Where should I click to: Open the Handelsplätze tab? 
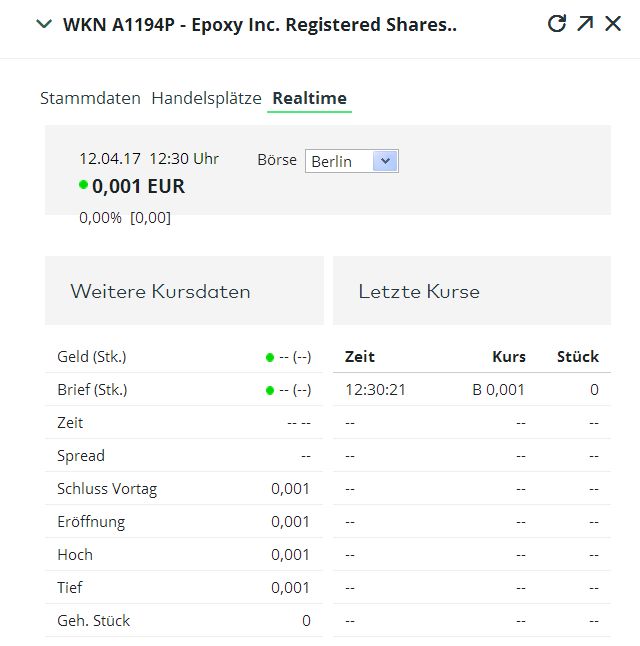click(x=206, y=98)
